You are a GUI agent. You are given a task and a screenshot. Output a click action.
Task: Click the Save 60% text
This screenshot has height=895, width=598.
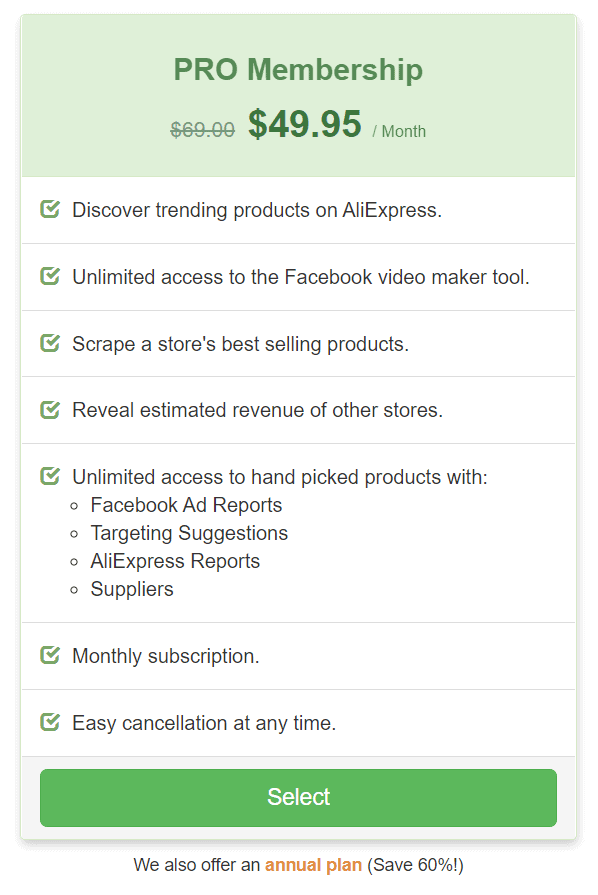click(415, 865)
